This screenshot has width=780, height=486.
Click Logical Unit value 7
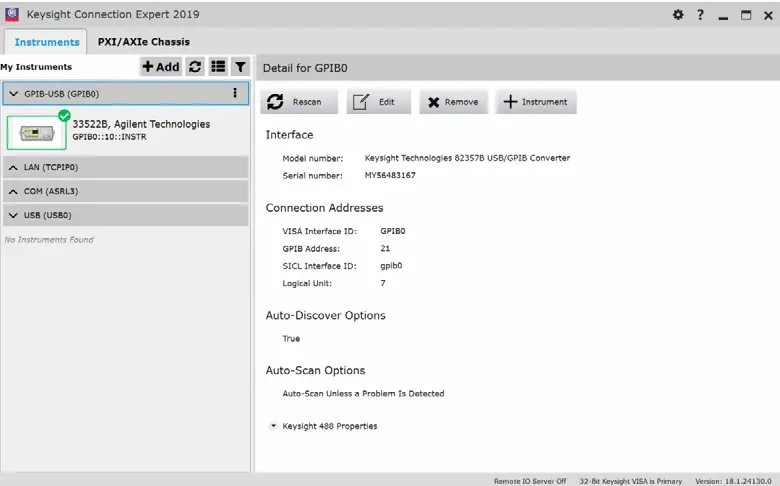tap(383, 283)
